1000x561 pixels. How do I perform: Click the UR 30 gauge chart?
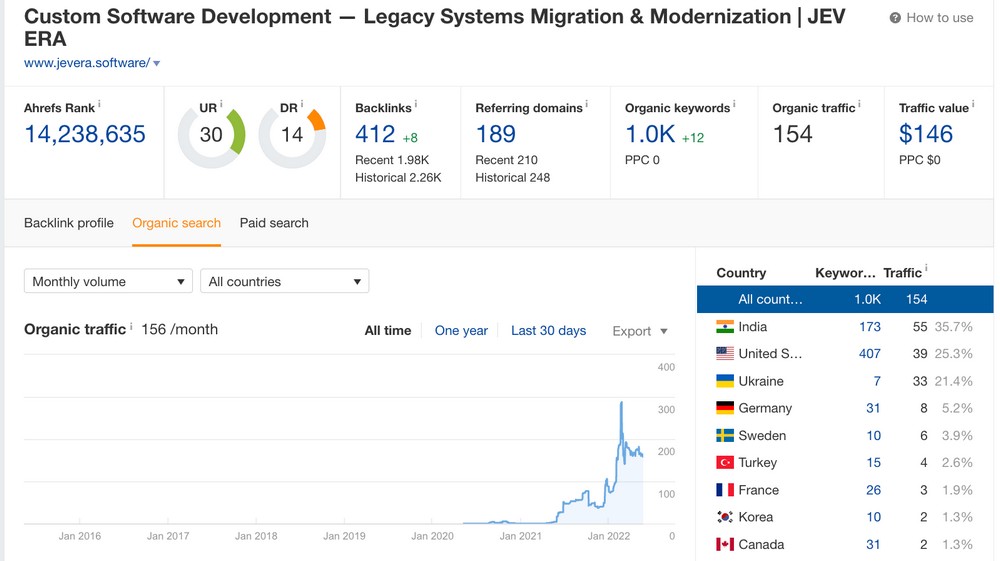211,135
